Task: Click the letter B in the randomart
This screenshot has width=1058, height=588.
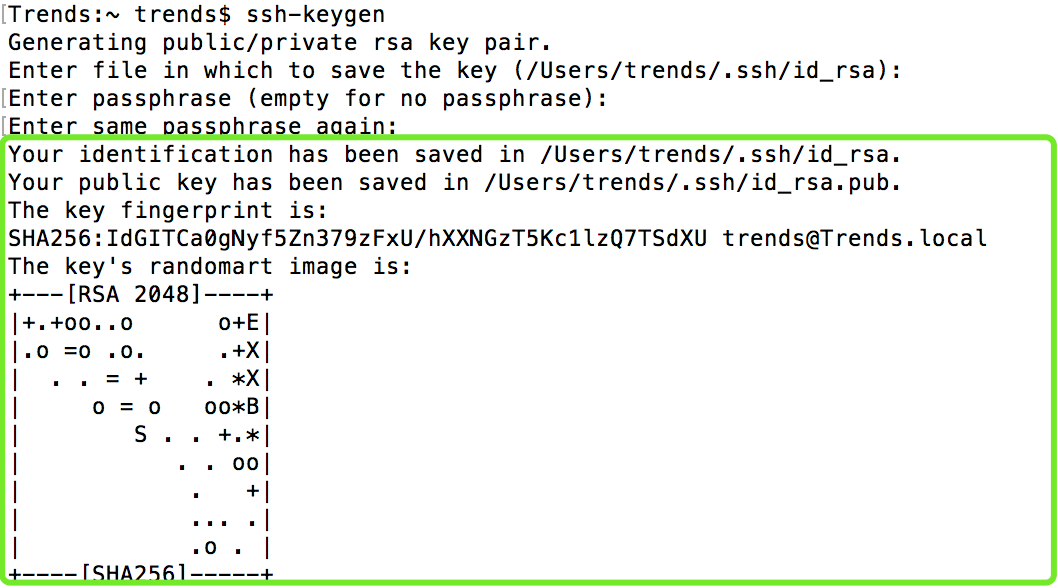Action: [x=252, y=407]
